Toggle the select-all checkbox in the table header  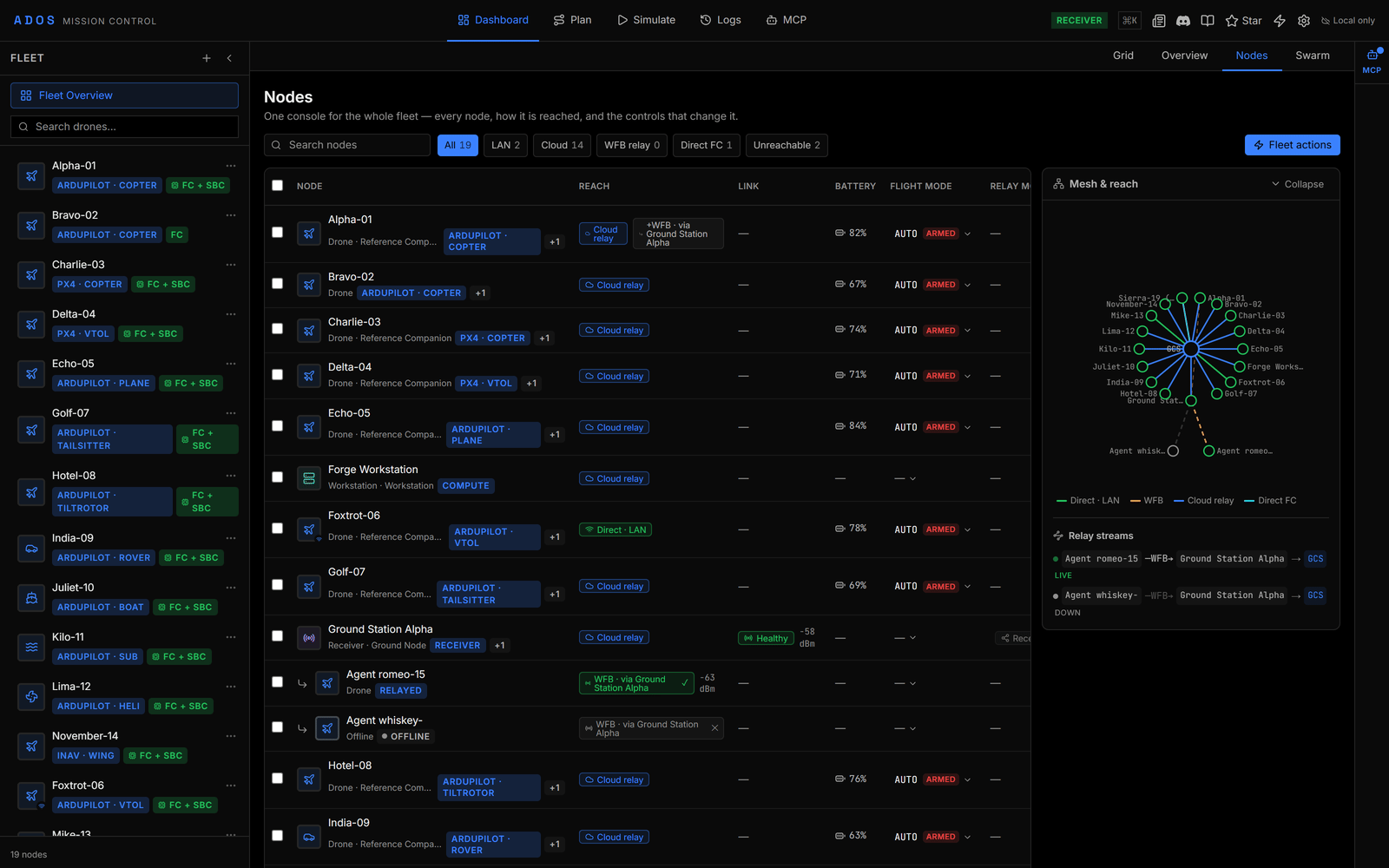(x=277, y=185)
